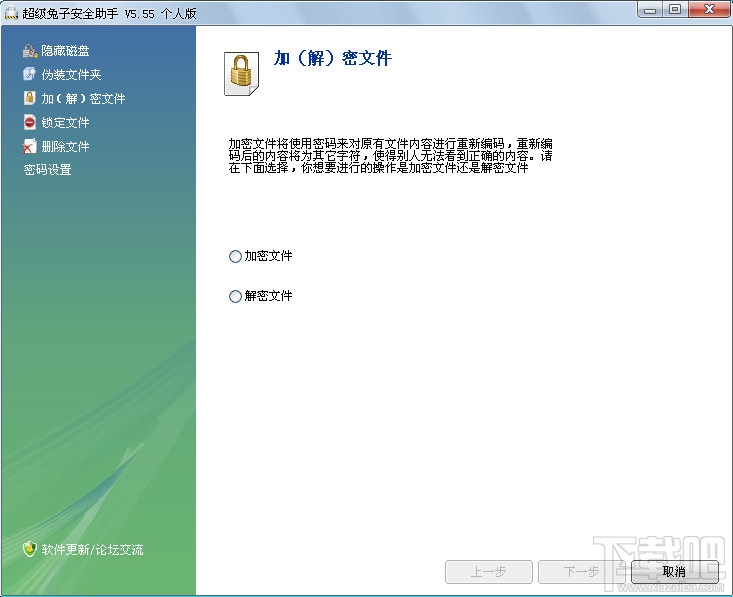Image resolution: width=733 pixels, height=597 pixels.
Task: Select the 解密文件 radio button
Action: click(x=235, y=296)
